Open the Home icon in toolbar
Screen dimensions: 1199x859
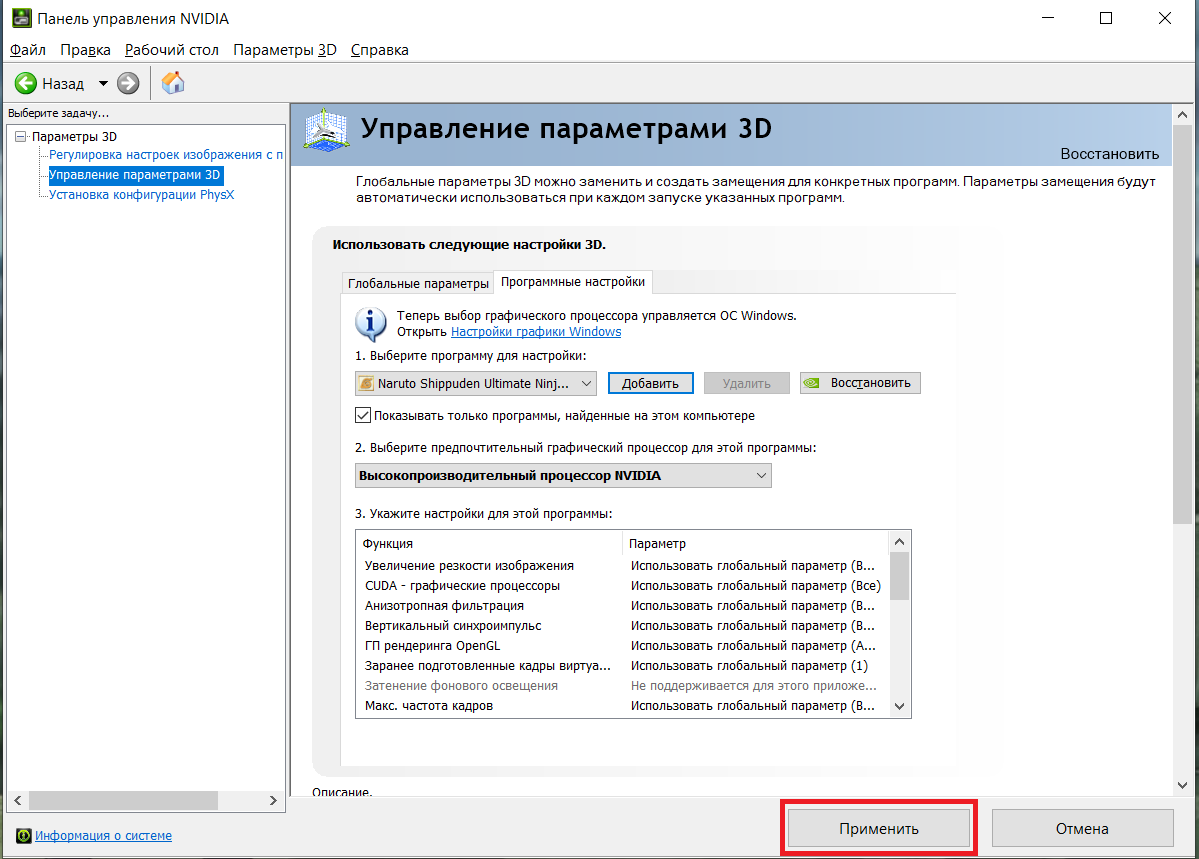174,83
